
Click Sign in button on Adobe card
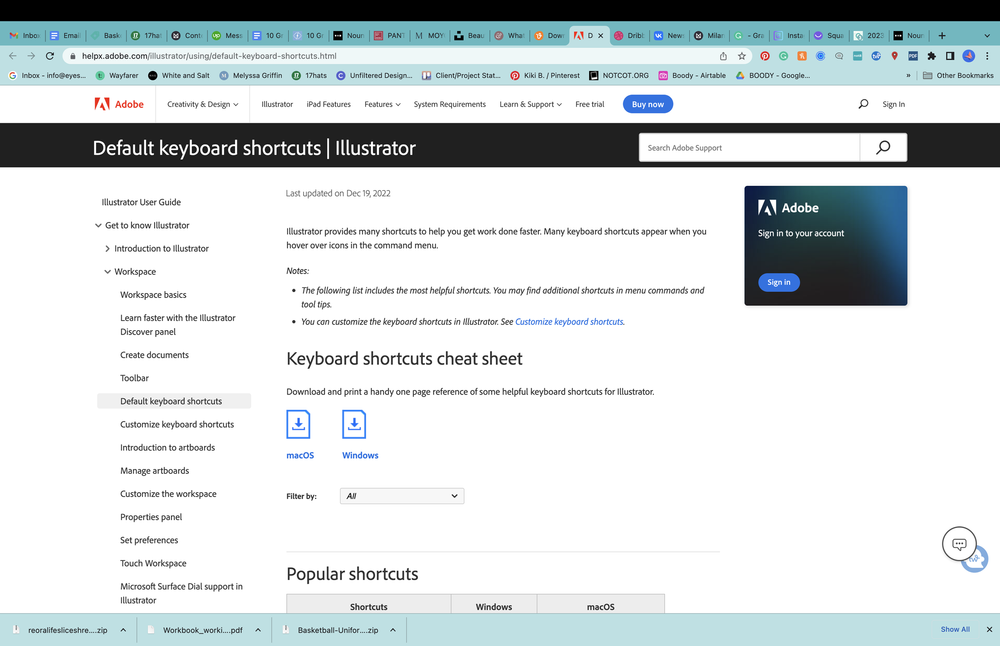(779, 282)
